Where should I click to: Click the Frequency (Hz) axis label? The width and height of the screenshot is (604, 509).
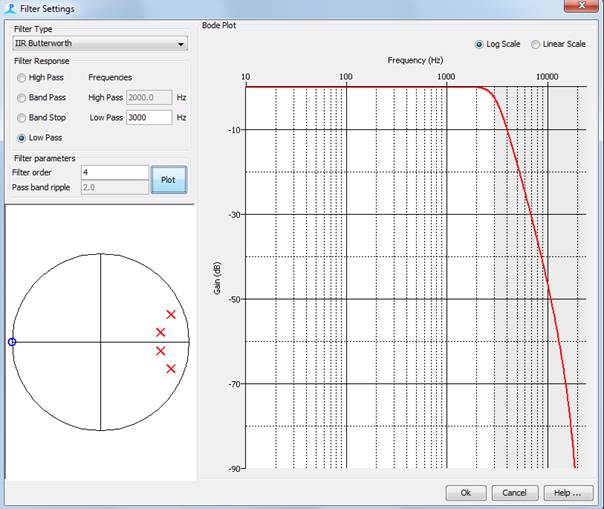click(415, 60)
